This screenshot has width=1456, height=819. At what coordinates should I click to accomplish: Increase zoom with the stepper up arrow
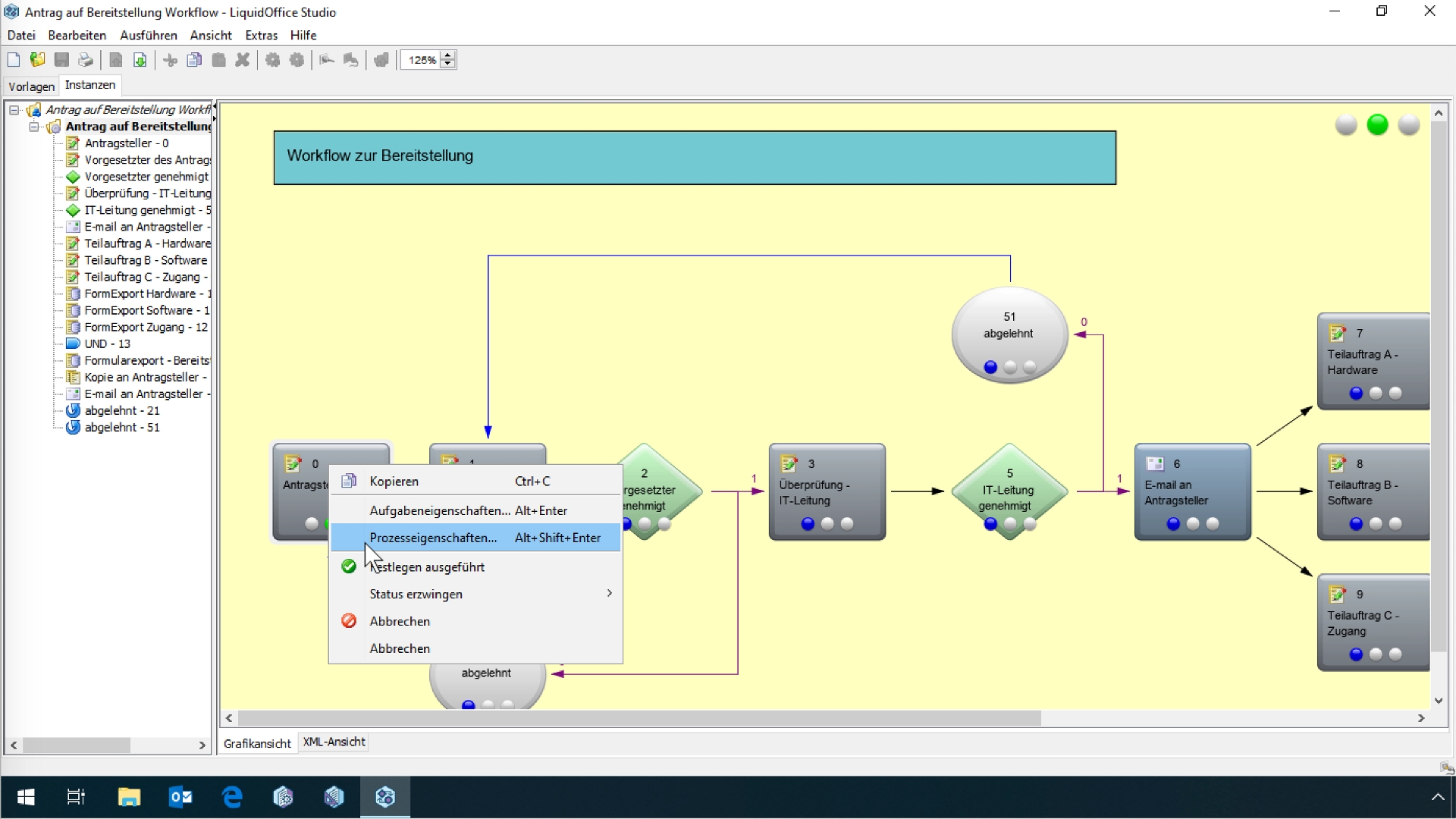448,55
